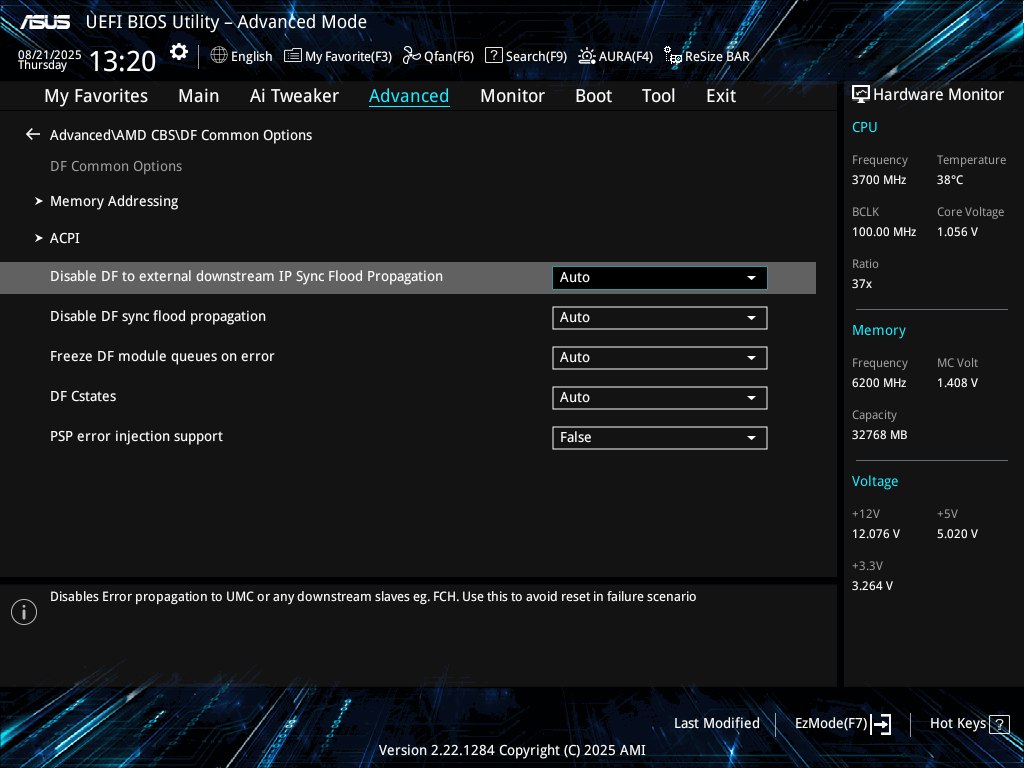The width and height of the screenshot is (1024, 768).
Task: Click the Hardware Monitor display icon
Action: tap(861, 95)
